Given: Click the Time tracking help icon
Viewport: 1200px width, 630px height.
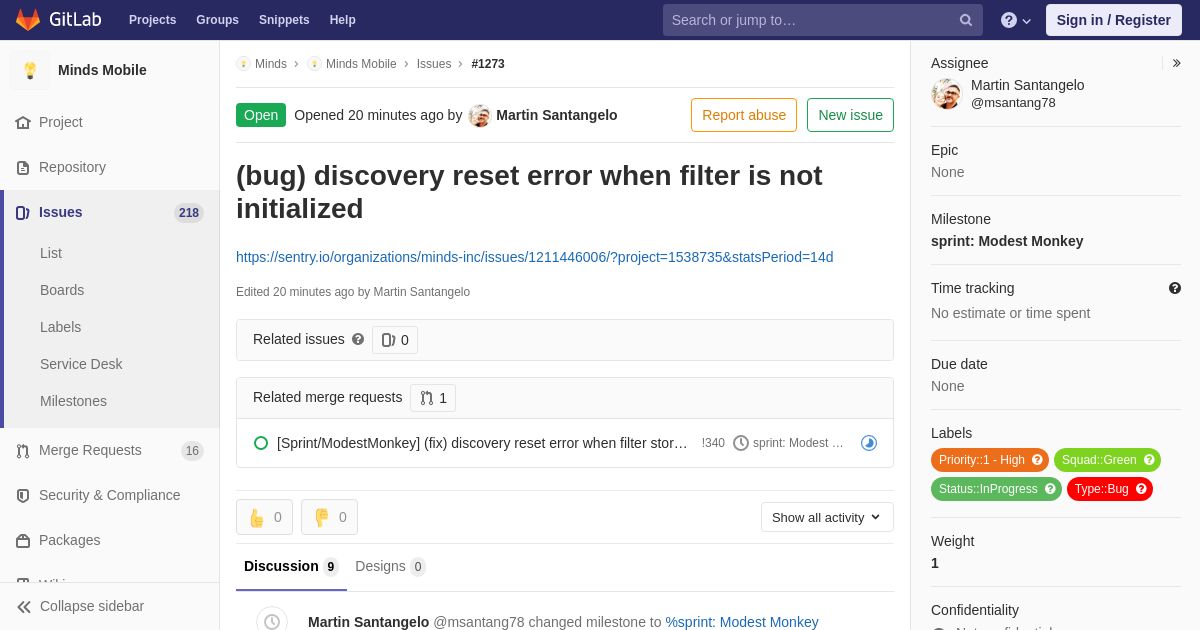Looking at the screenshot, I should (1175, 288).
